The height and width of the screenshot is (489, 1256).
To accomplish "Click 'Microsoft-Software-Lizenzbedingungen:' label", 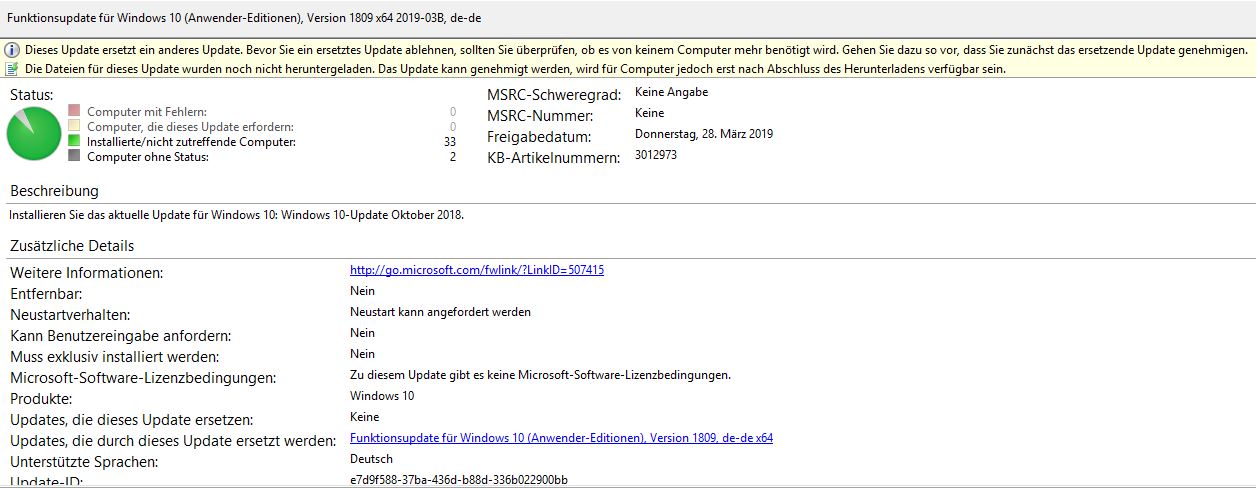I will [x=143, y=378].
